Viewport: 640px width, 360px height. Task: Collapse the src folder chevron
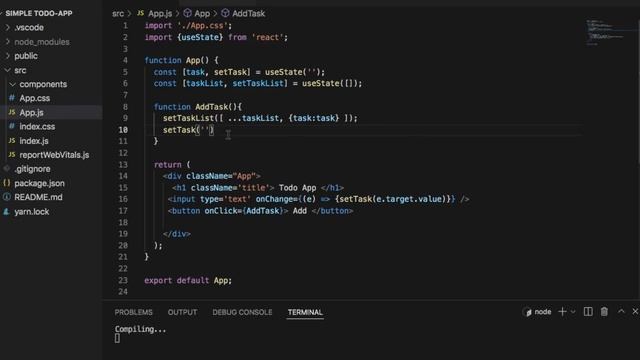tap(7, 70)
